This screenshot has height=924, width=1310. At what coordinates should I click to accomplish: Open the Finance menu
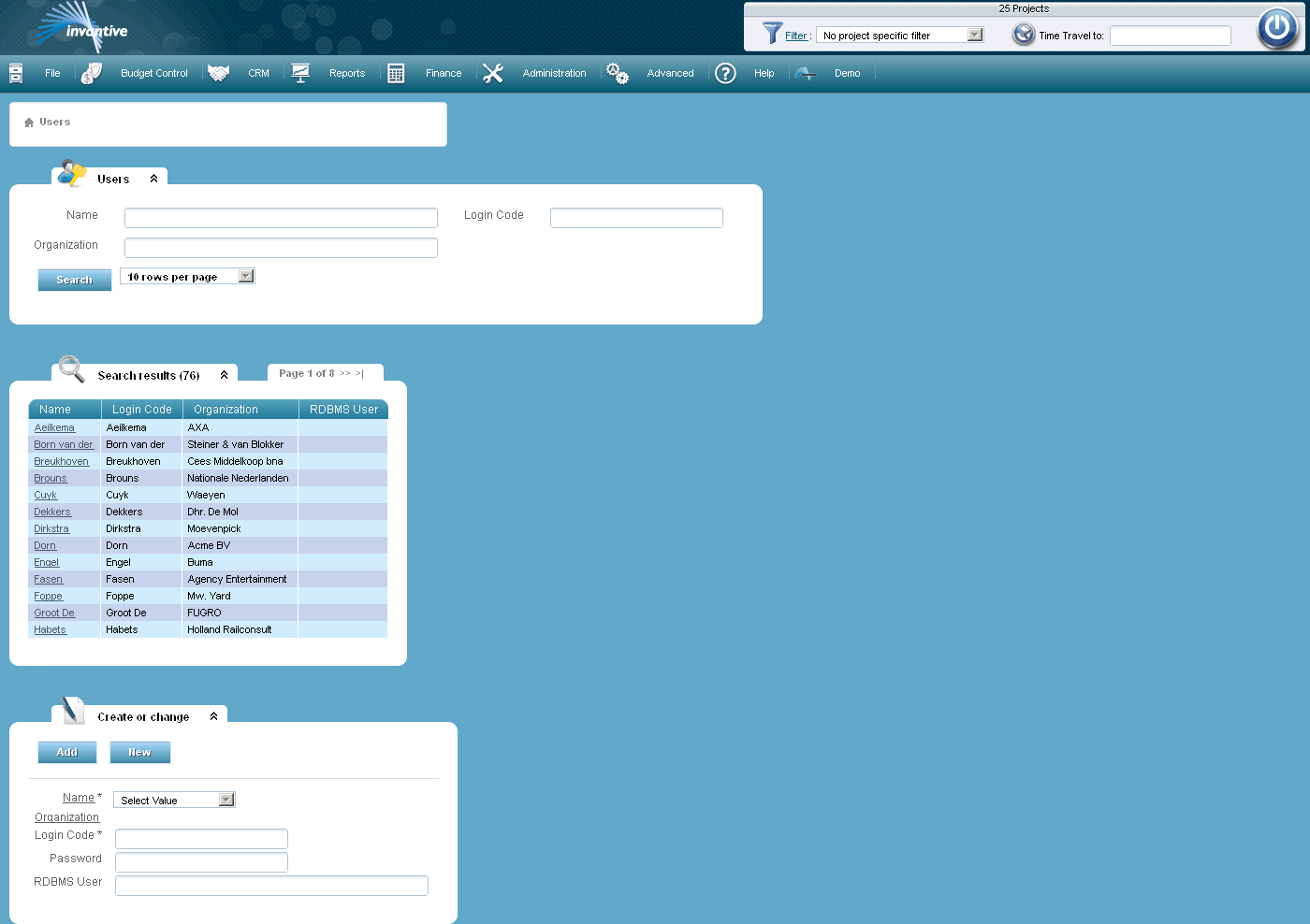click(x=444, y=73)
